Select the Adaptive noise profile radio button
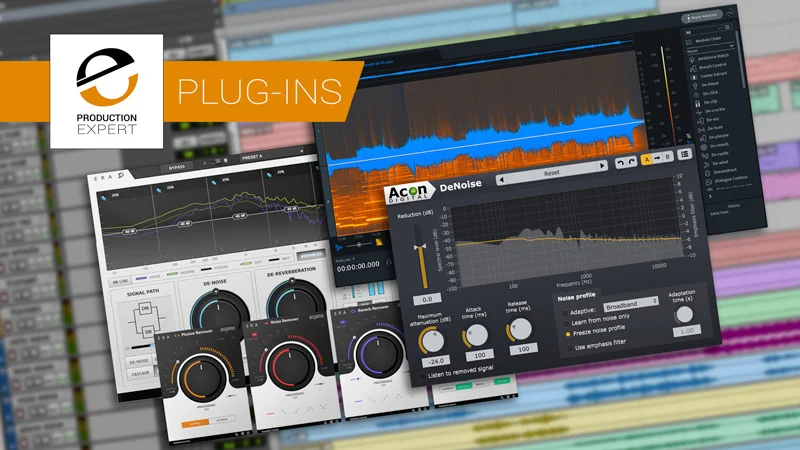Screen dimensions: 800x450 coord(565,313)
